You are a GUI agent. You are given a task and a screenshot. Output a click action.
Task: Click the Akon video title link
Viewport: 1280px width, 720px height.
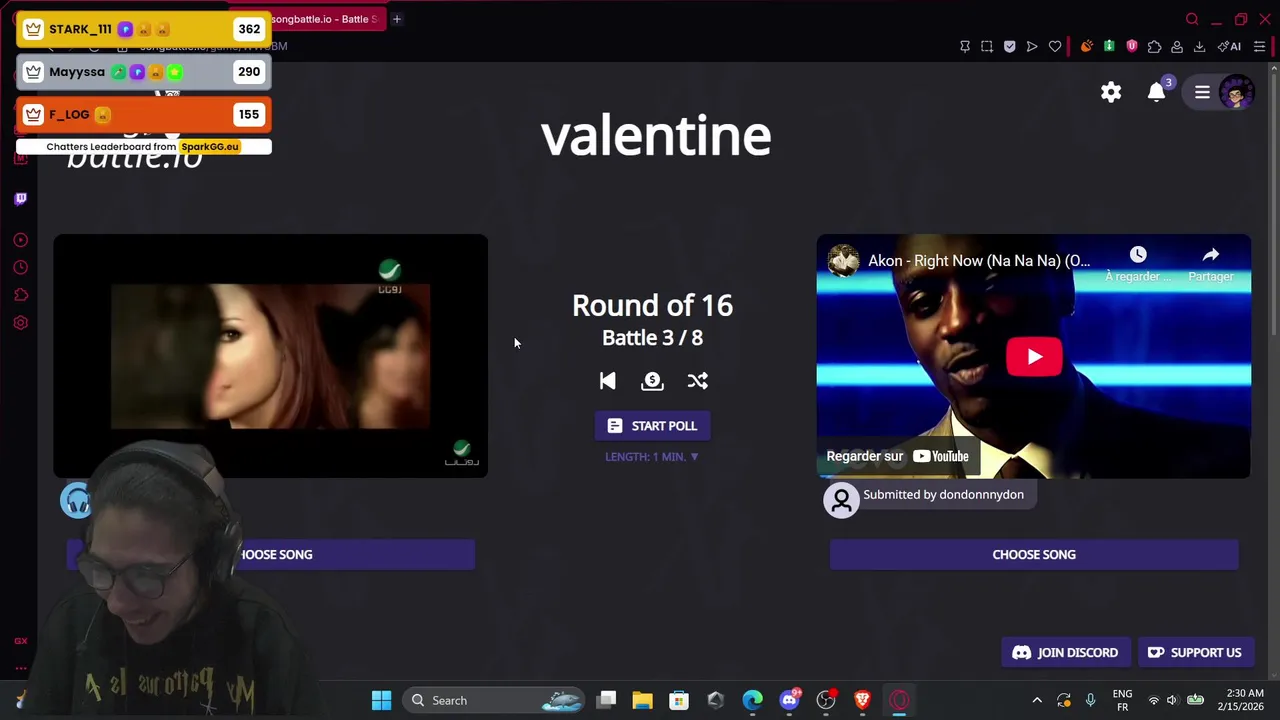(x=979, y=260)
